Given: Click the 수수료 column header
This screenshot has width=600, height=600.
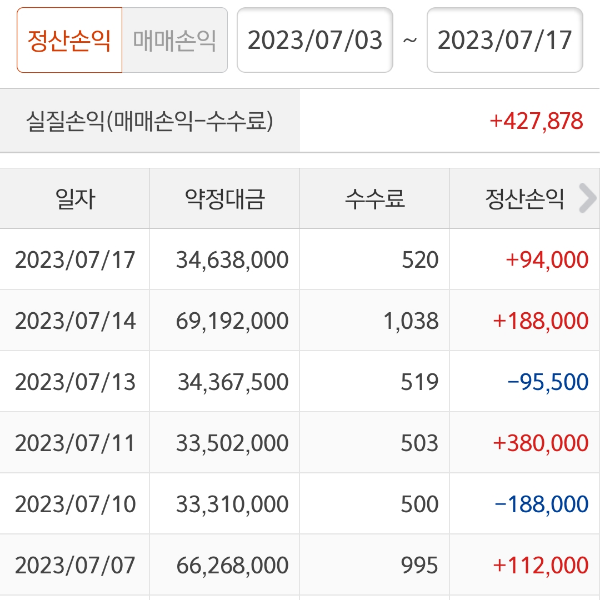Looking at the screenshot, I should [x=375, y=198].
